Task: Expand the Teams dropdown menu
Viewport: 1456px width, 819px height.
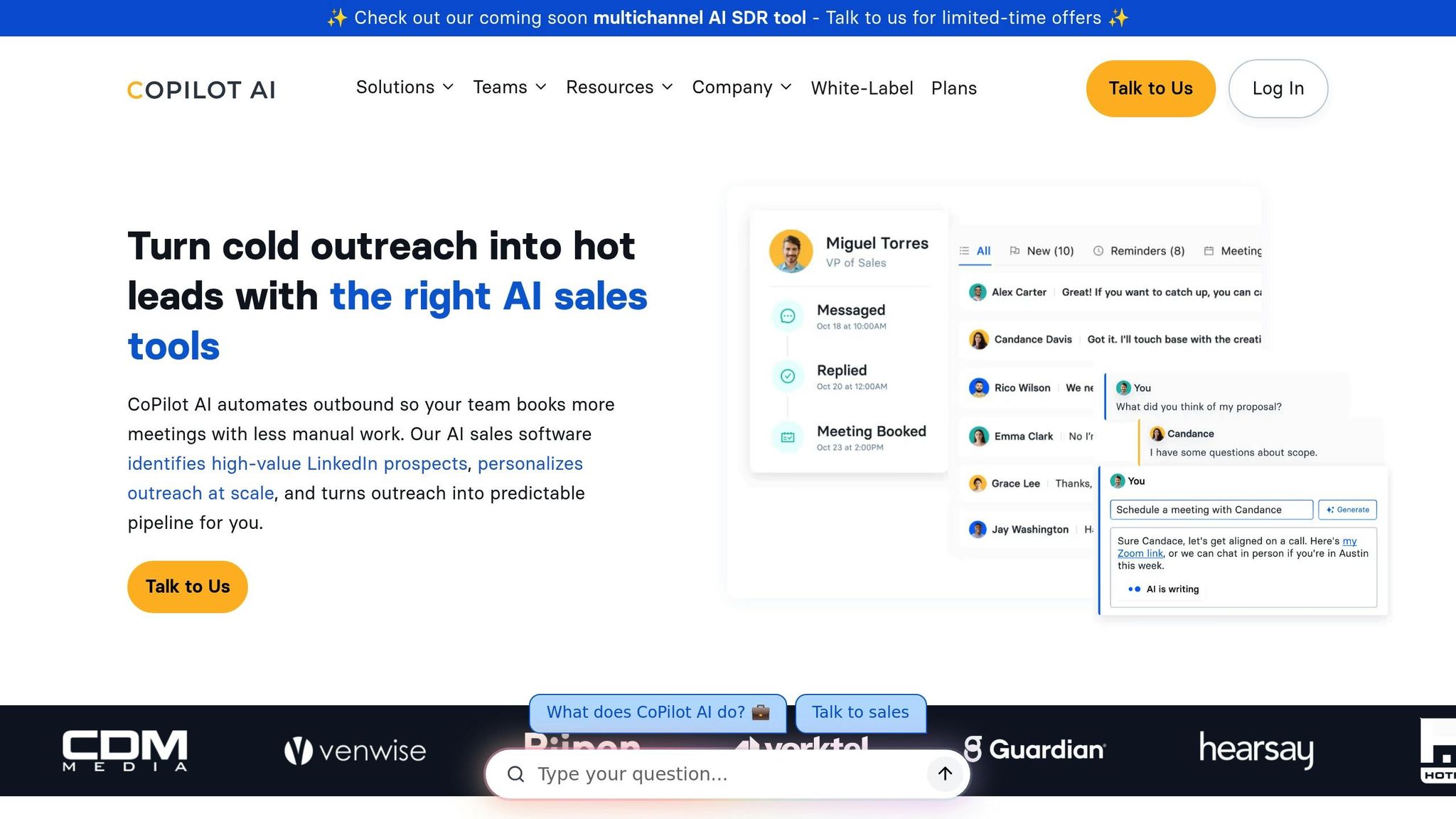Action: point(510,87)
